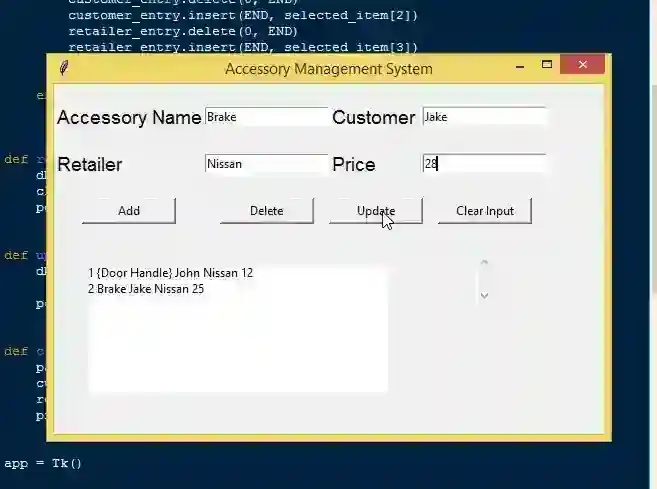Focus the Customer field containing Jake
This screenshot has height=489, width=657.
[484, 117]
